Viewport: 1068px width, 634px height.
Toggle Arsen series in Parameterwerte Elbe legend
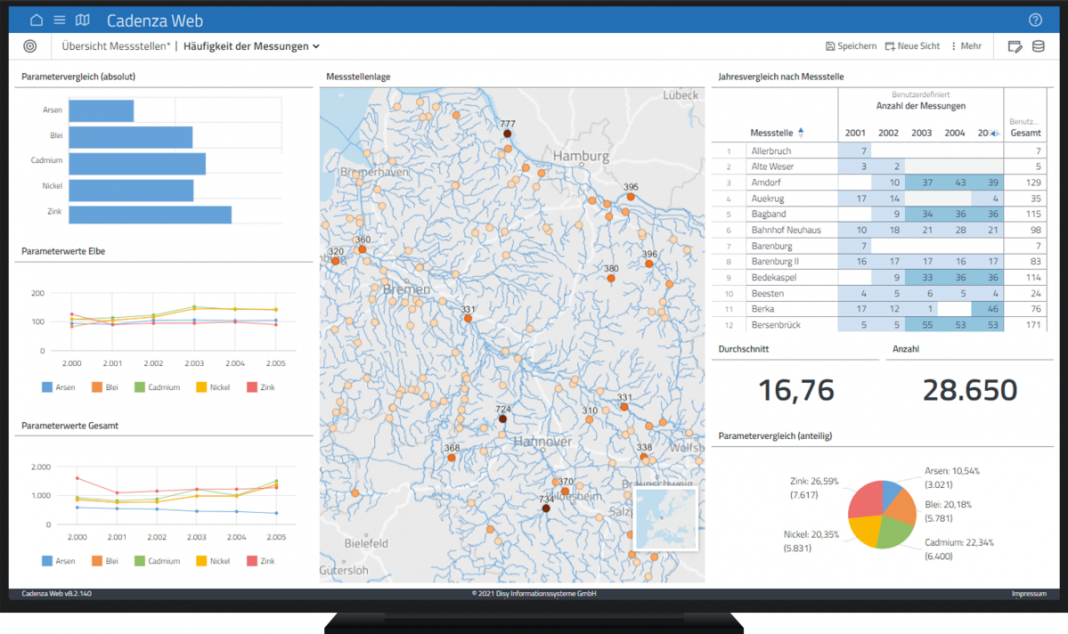[60, 387]
